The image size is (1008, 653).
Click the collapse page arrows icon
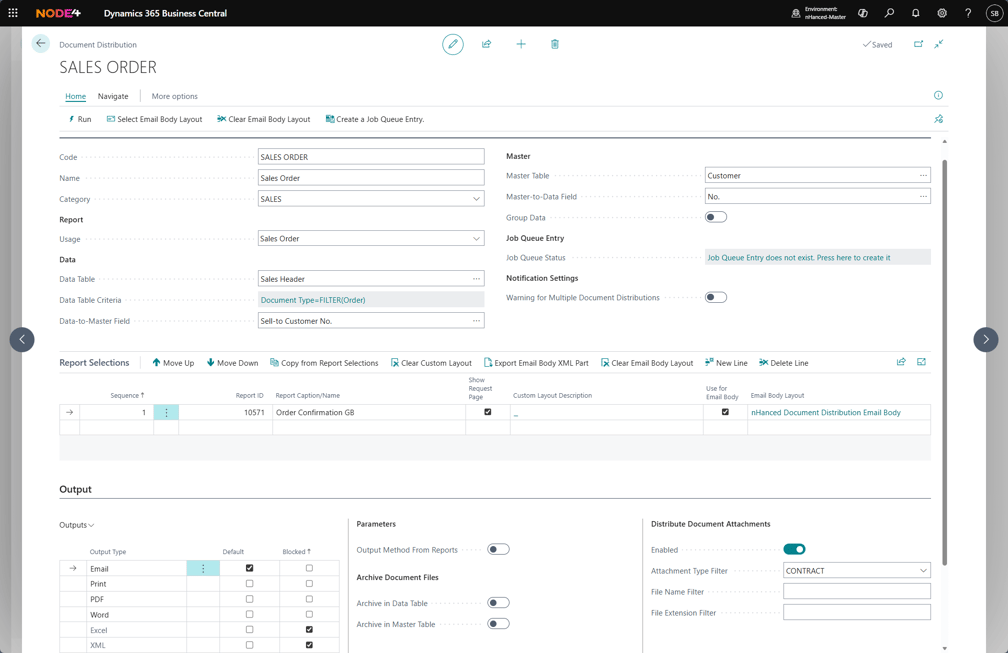939,44
